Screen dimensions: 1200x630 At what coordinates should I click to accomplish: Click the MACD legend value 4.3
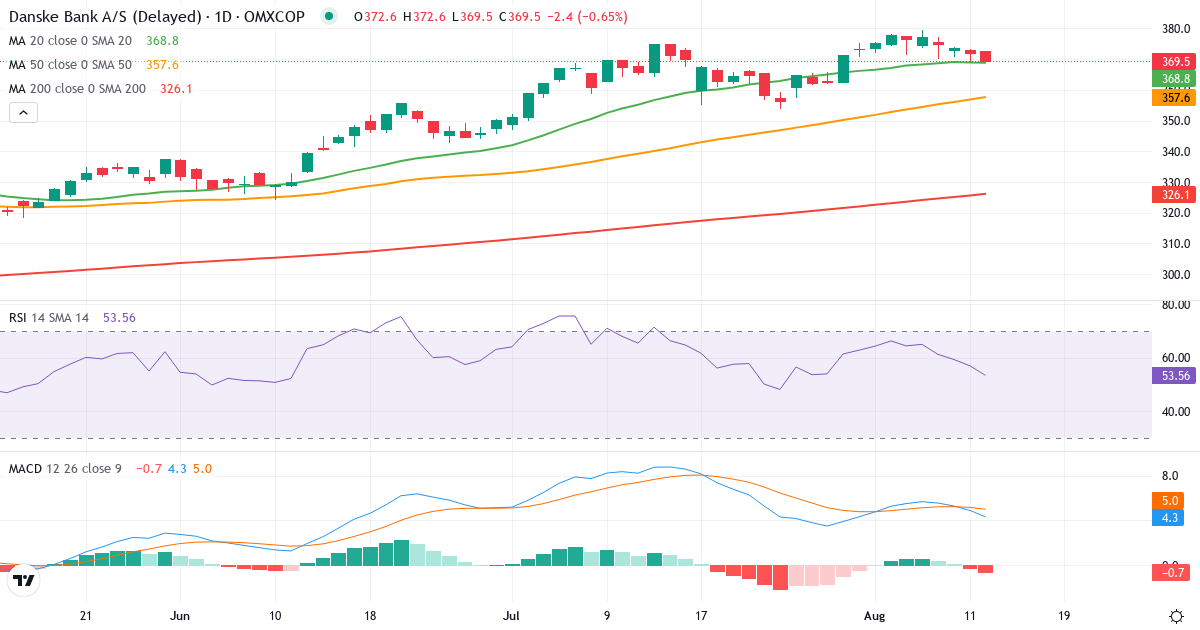point(176,468)
